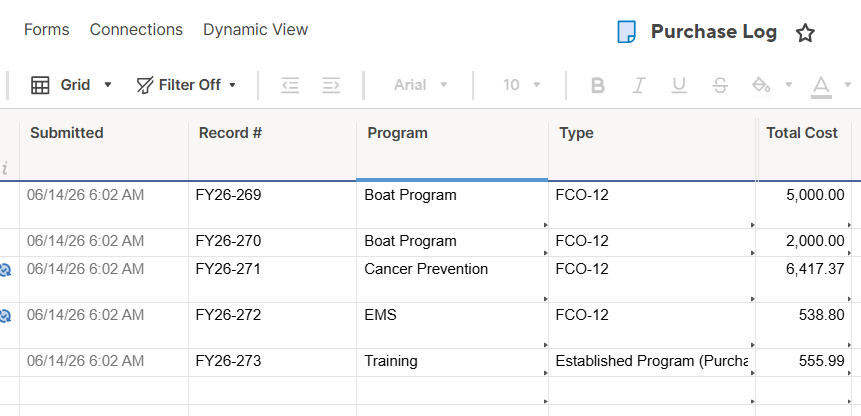
Task: Click the Purchase Log sheet title
Action: (x=714, y=32)
